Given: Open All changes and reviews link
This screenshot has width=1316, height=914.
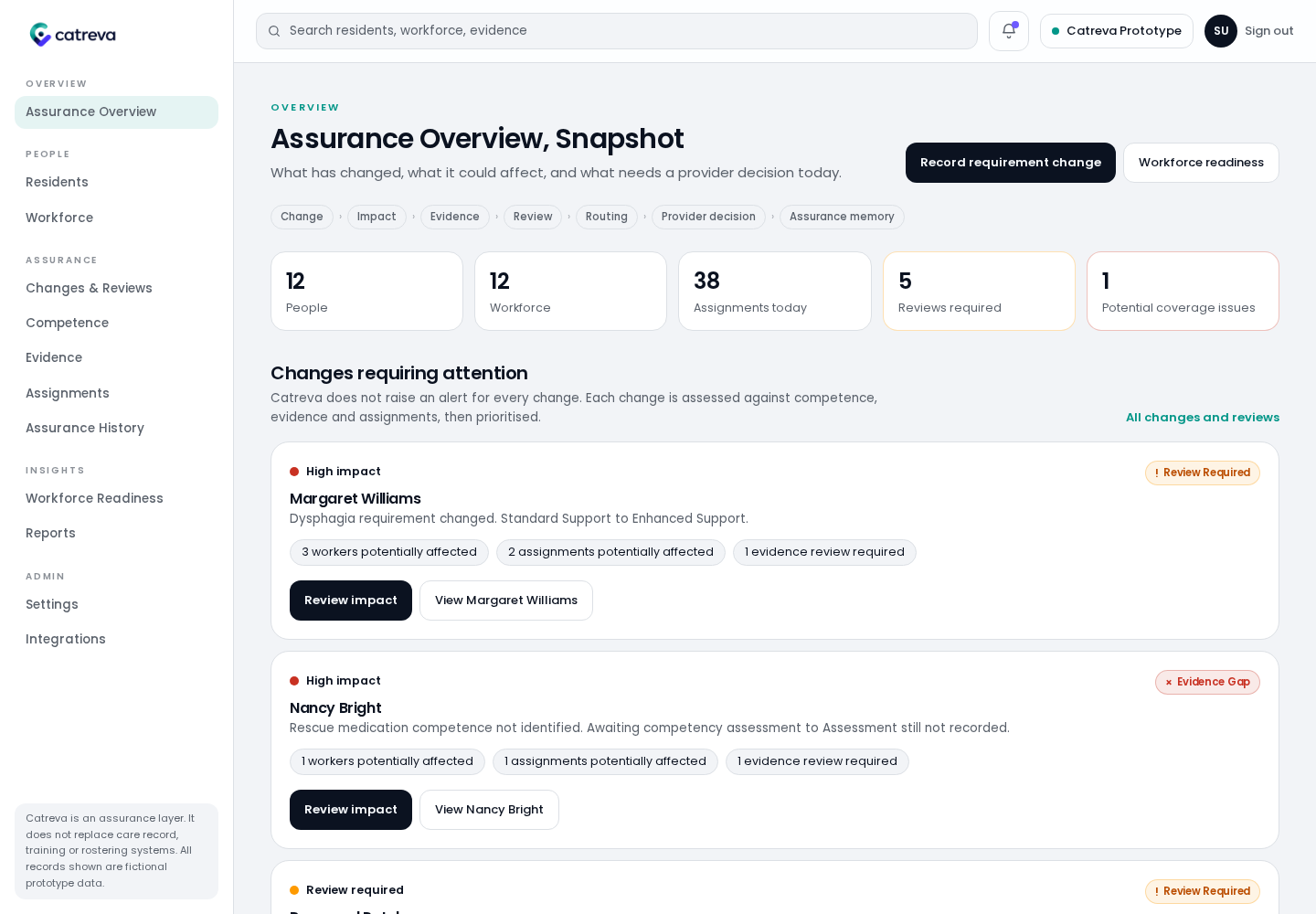Looking at the screenshot, I should tap(1203, 418).
